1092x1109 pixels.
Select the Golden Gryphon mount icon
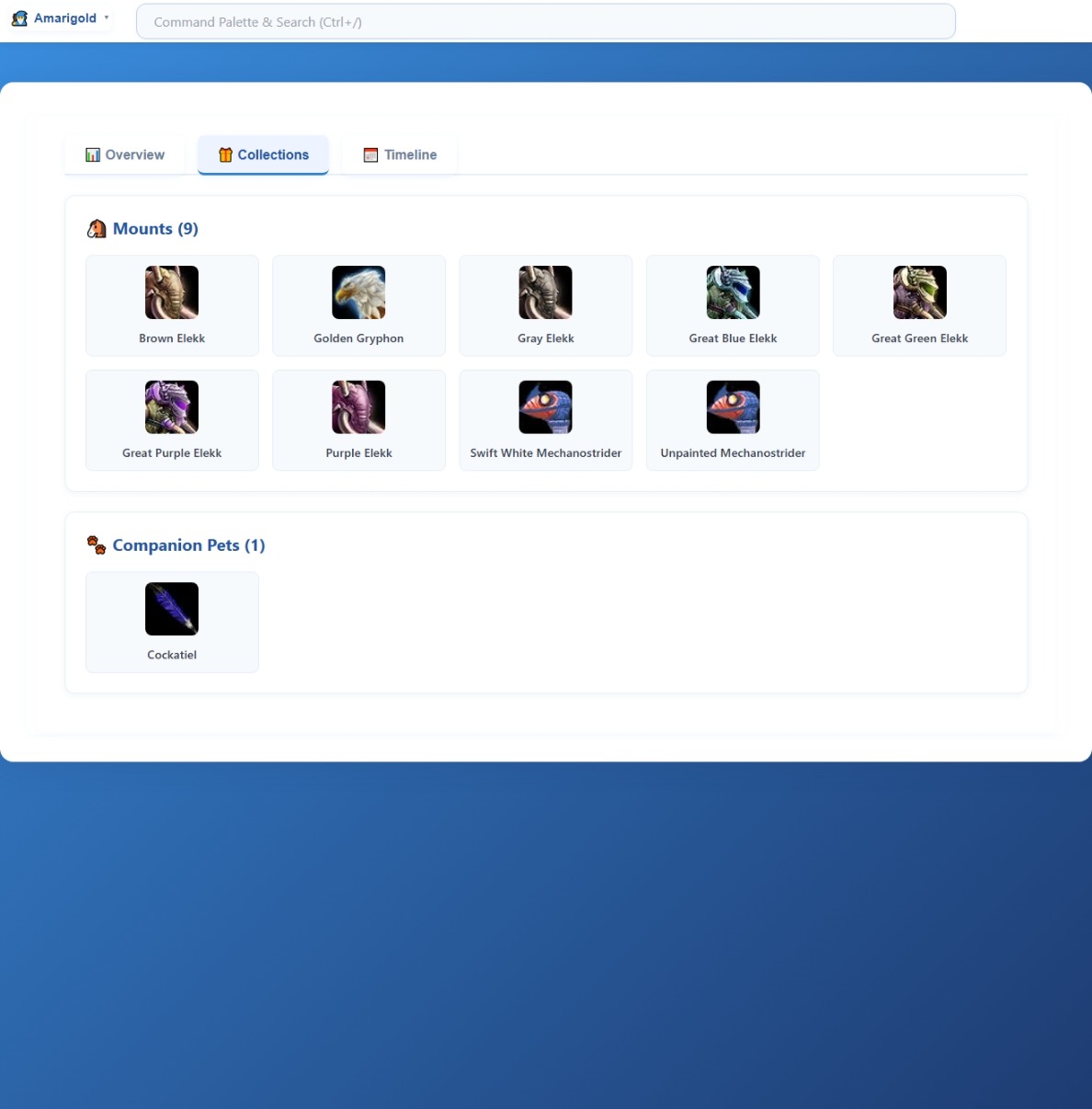tap(358, 292)
